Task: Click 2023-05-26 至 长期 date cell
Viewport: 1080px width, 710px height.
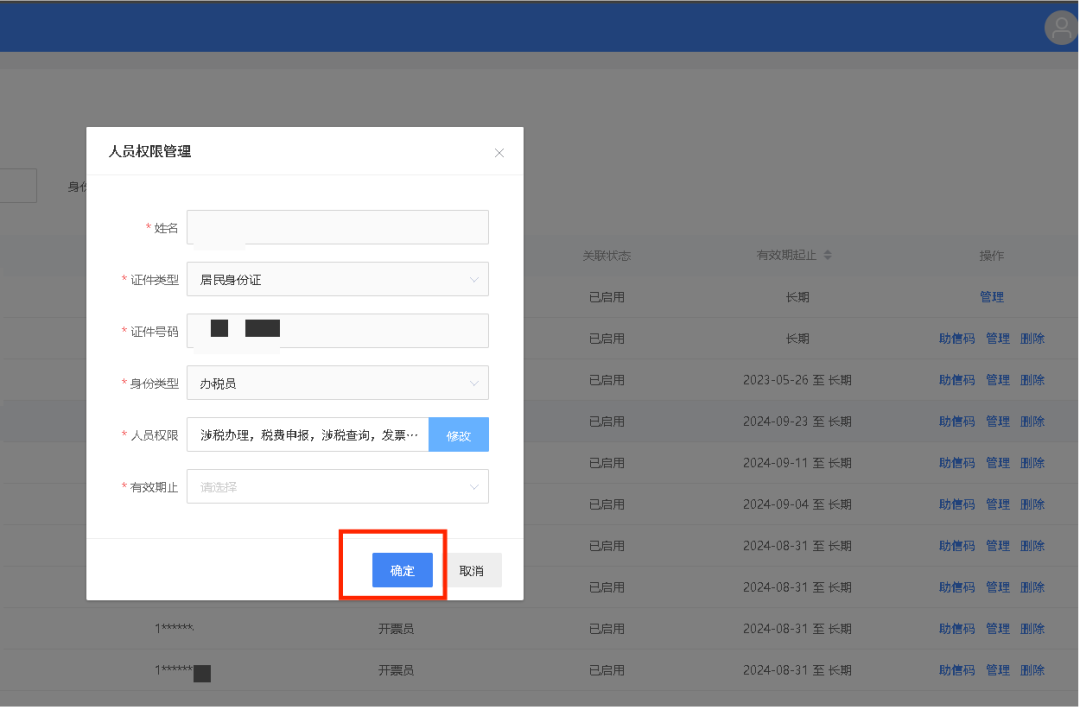Action: (798, 380)
